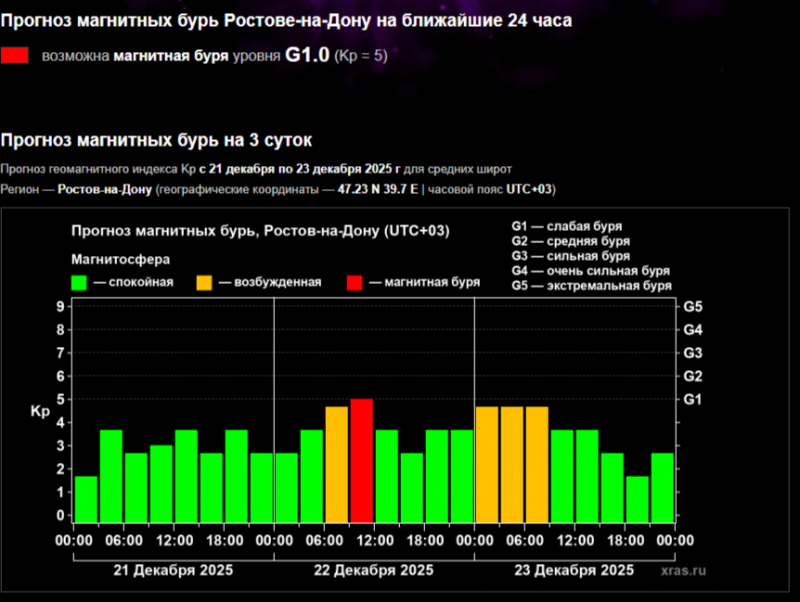The width and height of the screenshot is (800, 602).
Task: Click the yellow 'возбужденная' legend square
Action: tap(206, 282)
